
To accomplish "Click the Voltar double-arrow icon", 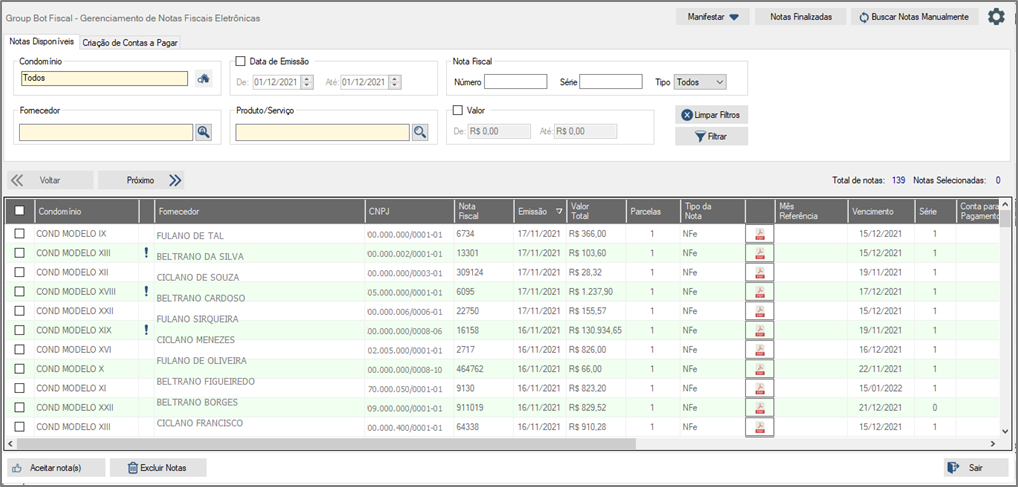I will [x=17, y=180].
